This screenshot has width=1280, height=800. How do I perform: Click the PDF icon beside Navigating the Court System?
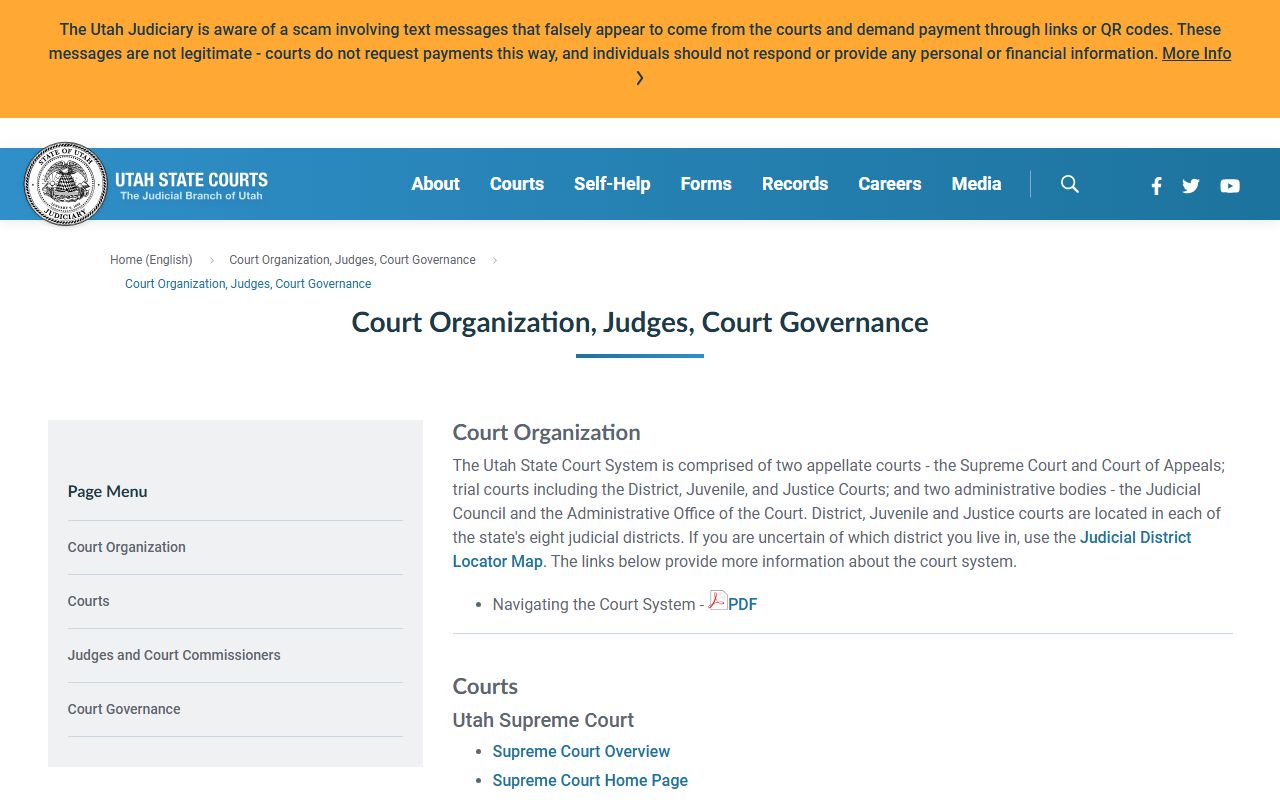click(717, 600)
